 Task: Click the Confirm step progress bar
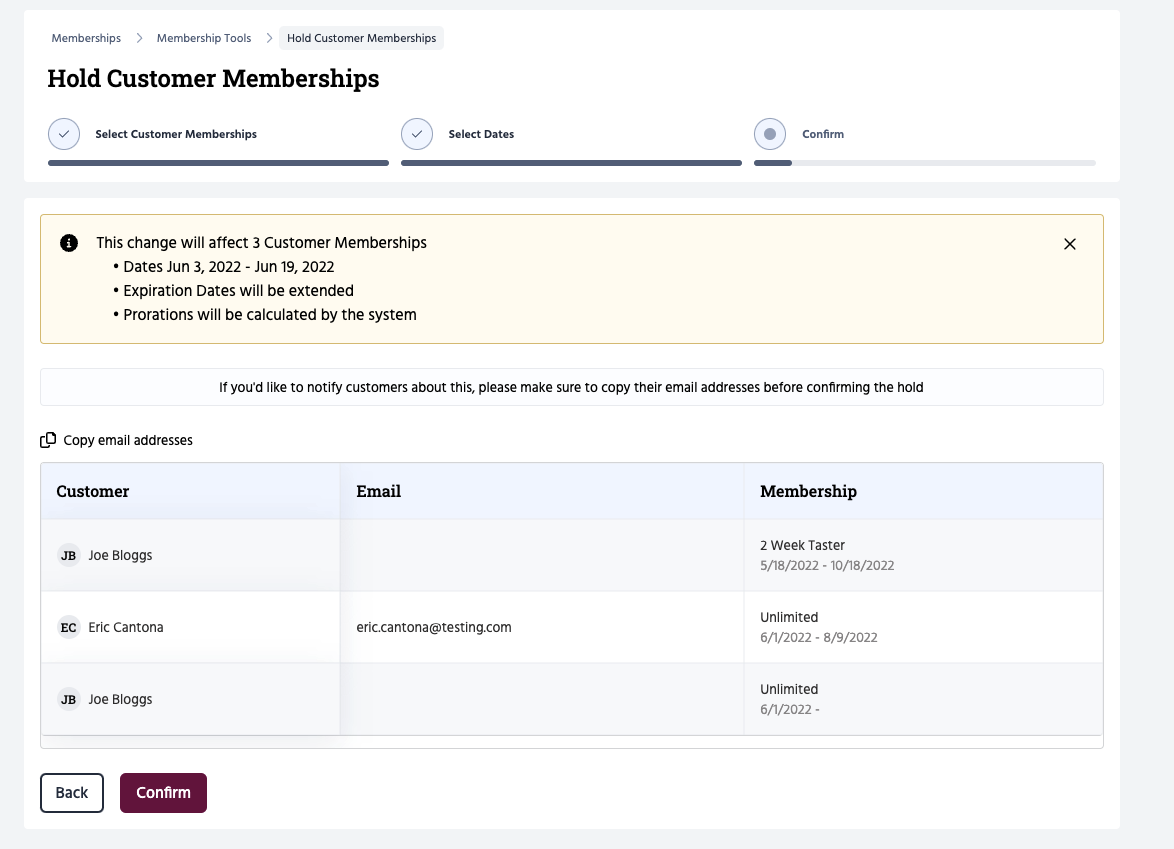coord(924,162)
